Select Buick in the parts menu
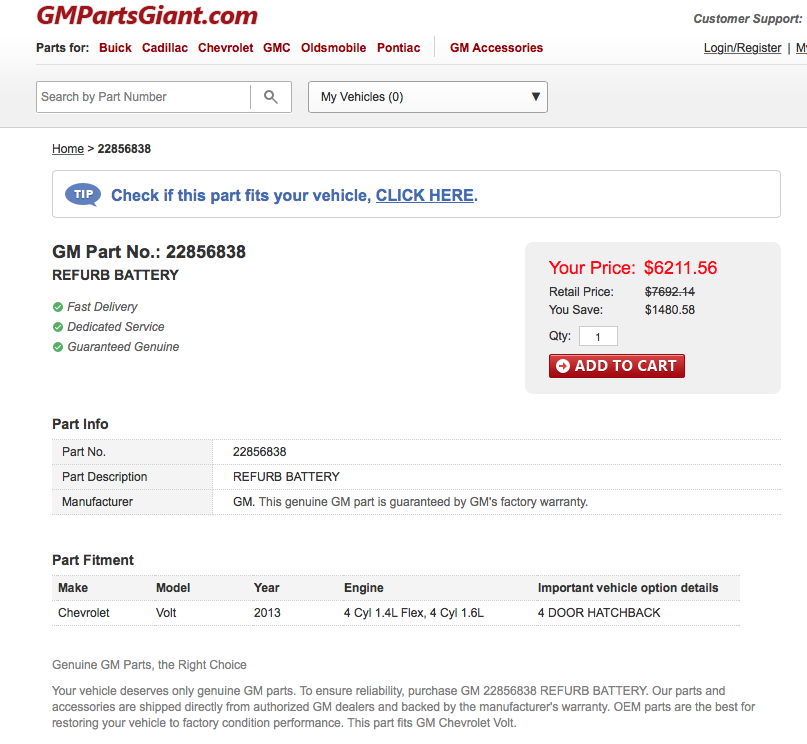Screen dimensions: 807x744 click(115, 48)
